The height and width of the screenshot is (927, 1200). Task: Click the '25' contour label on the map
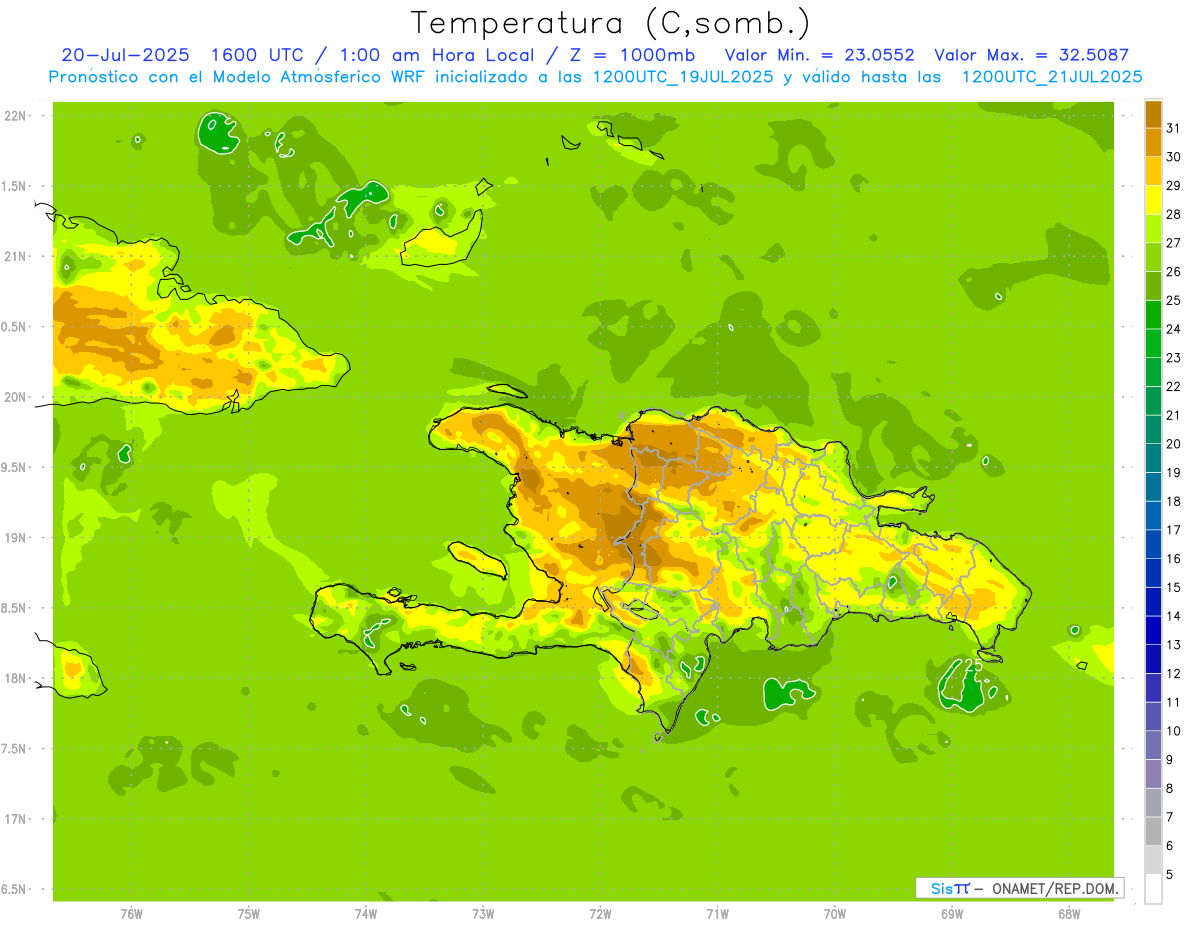point(972,665)
